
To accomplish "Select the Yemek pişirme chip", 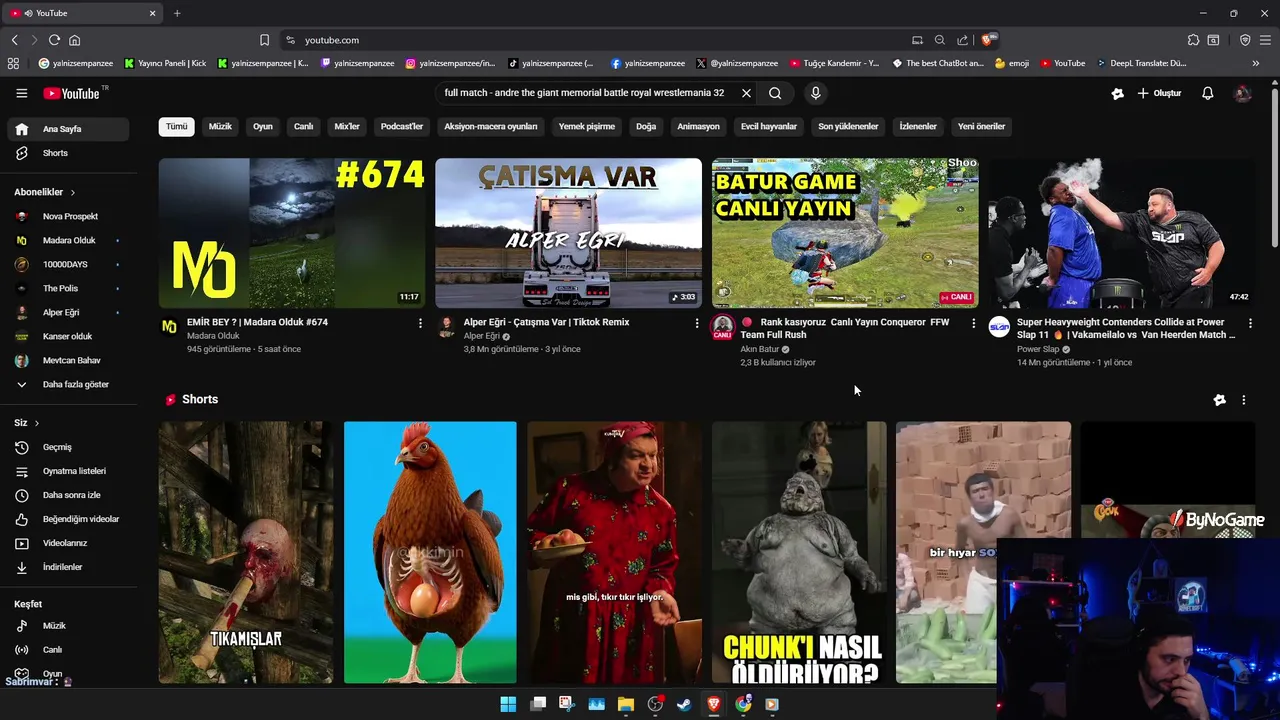I will click(x=587, y=127).
